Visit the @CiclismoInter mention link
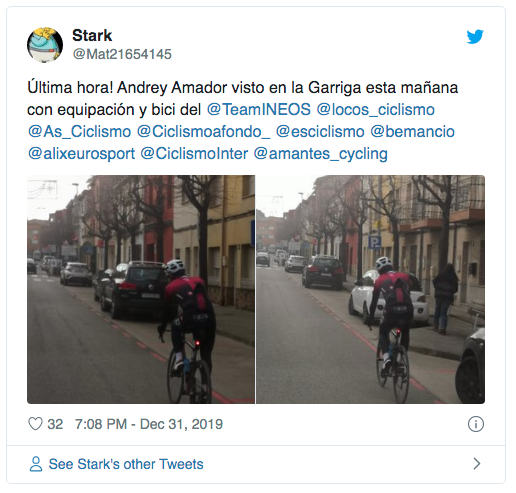The width and height of the screenshot is (516, 493). coord(194,154)
